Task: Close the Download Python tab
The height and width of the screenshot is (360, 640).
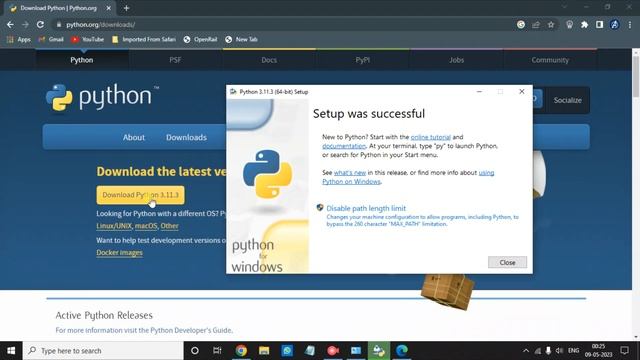Action: [x=109, y=8]
